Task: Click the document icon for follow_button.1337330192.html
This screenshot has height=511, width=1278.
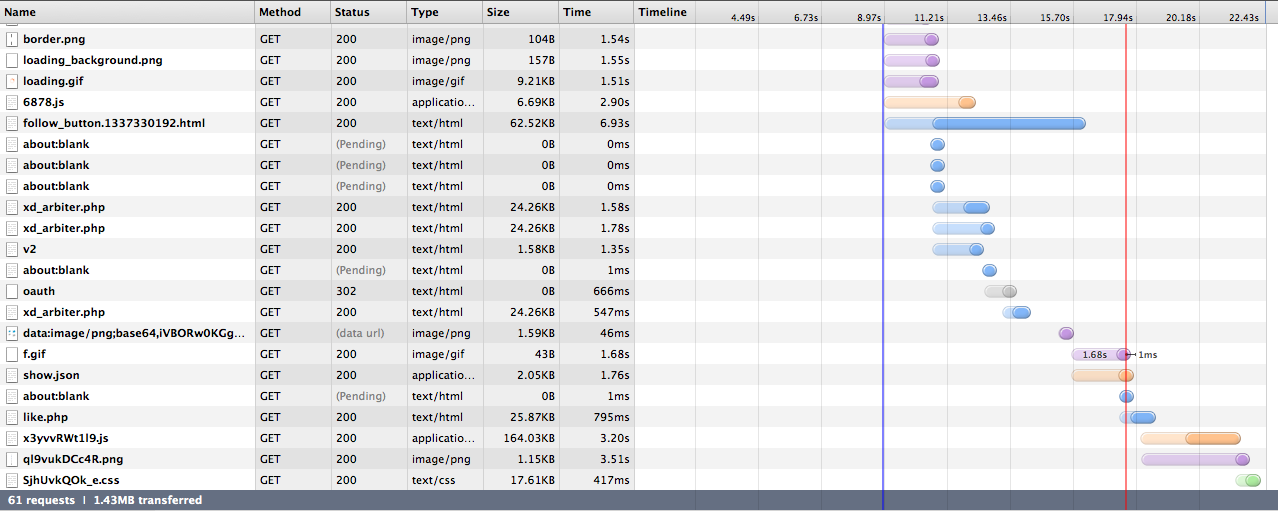Action: click(x=12, y=123)
